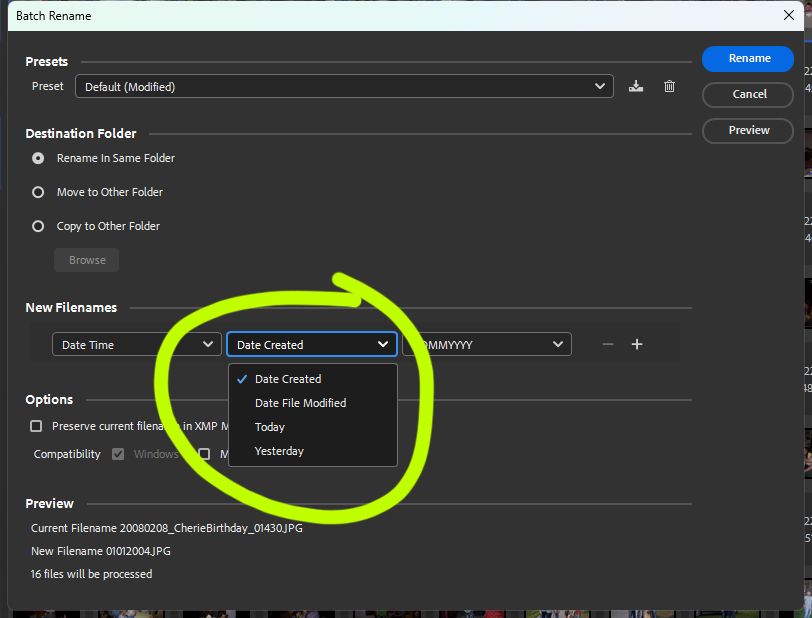The width and height of the screenshot is (812, 618).
Task: Expand the Date Time element type dropdown
Action: [x=137, y=344]
